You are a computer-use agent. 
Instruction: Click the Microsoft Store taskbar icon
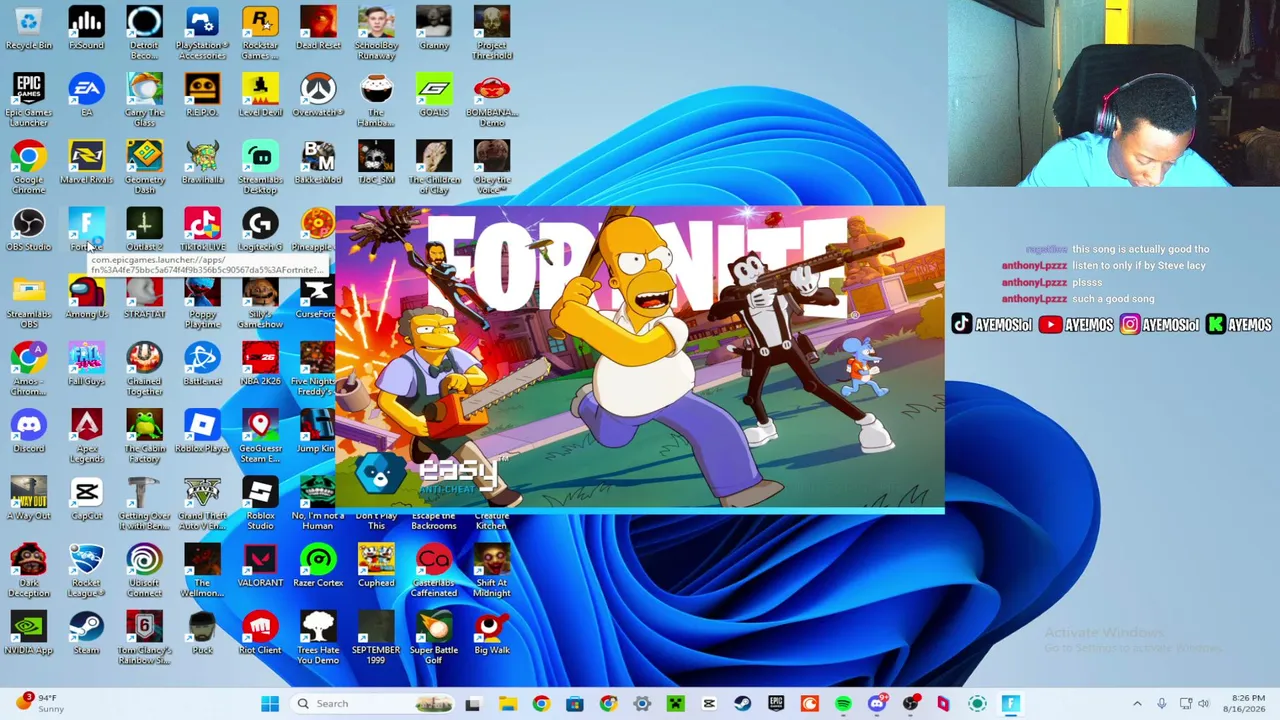pyautogui.click(x=574, y=703)
